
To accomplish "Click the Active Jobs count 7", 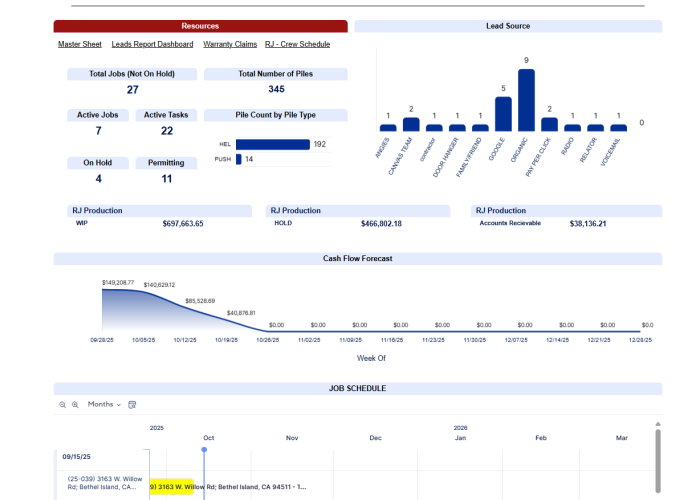I will [x=98, y=131].
